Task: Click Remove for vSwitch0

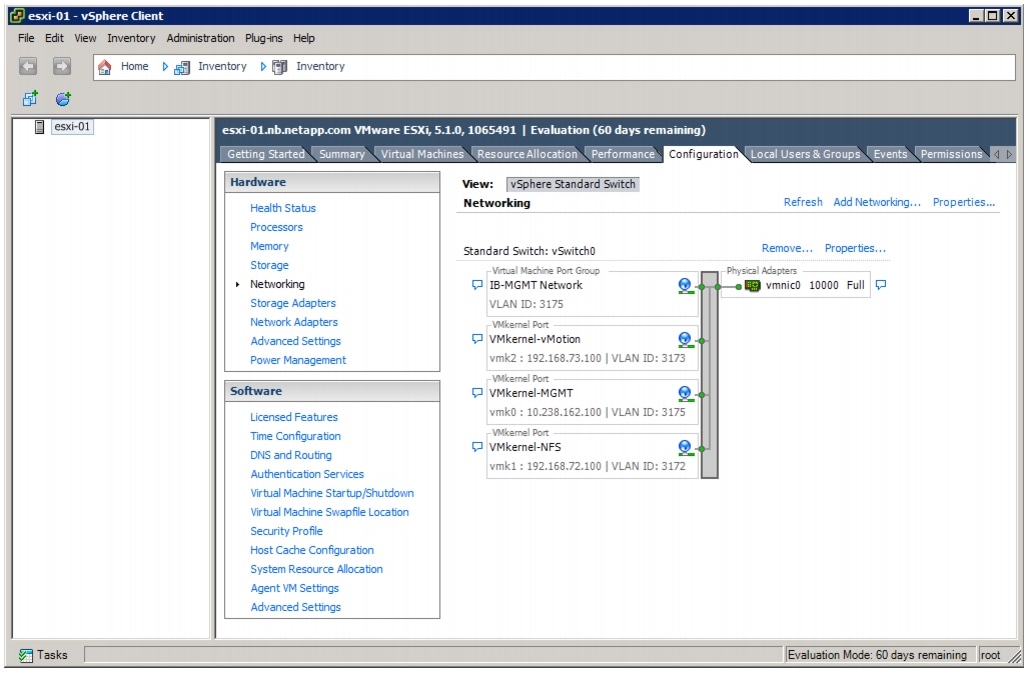Action: [787, 248]
